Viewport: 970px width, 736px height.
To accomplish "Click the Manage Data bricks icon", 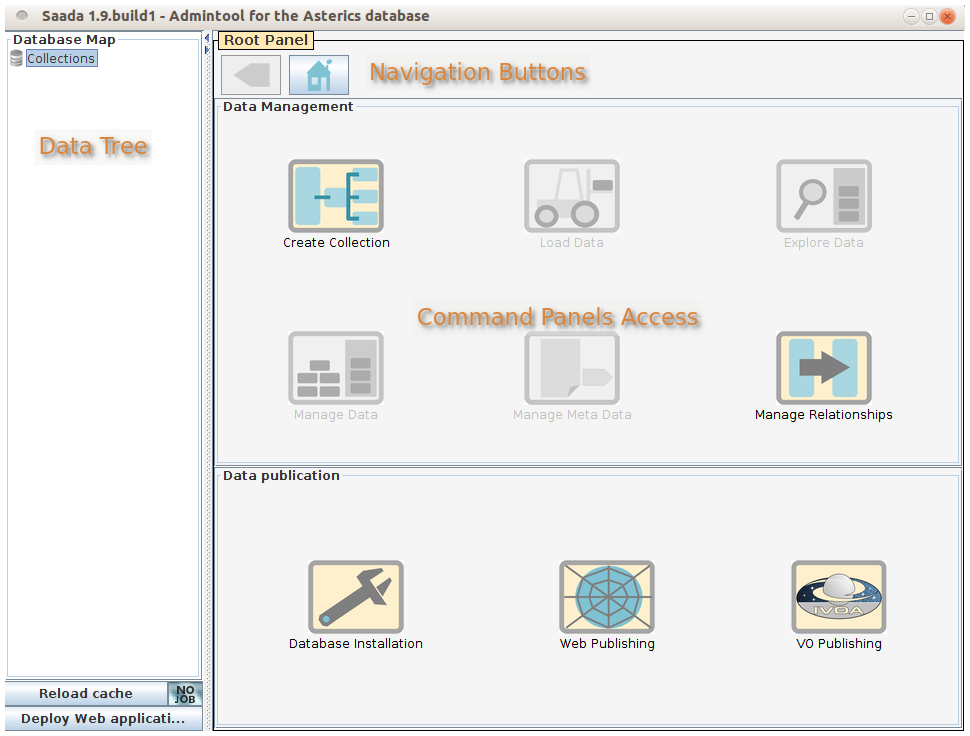I will pos(336,368).
